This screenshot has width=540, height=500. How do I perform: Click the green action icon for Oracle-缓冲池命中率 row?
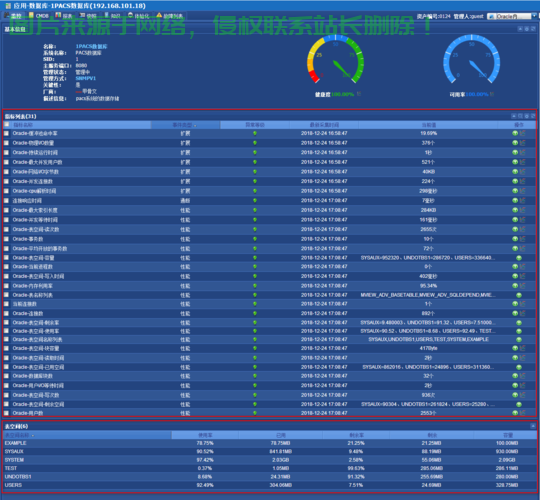[x=515, y=133]
